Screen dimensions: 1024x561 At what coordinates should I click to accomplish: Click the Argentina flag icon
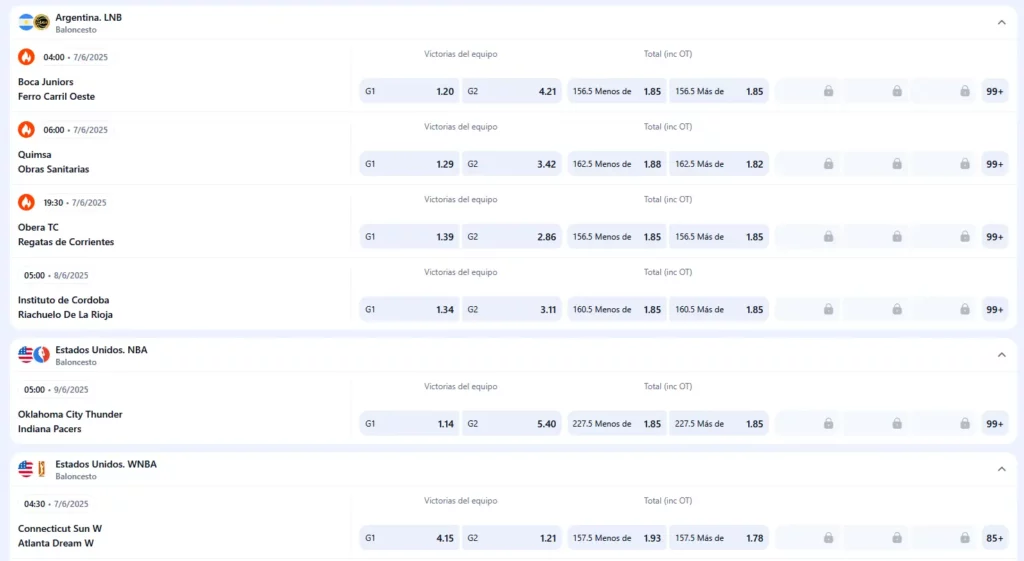[x=26, y=22]
